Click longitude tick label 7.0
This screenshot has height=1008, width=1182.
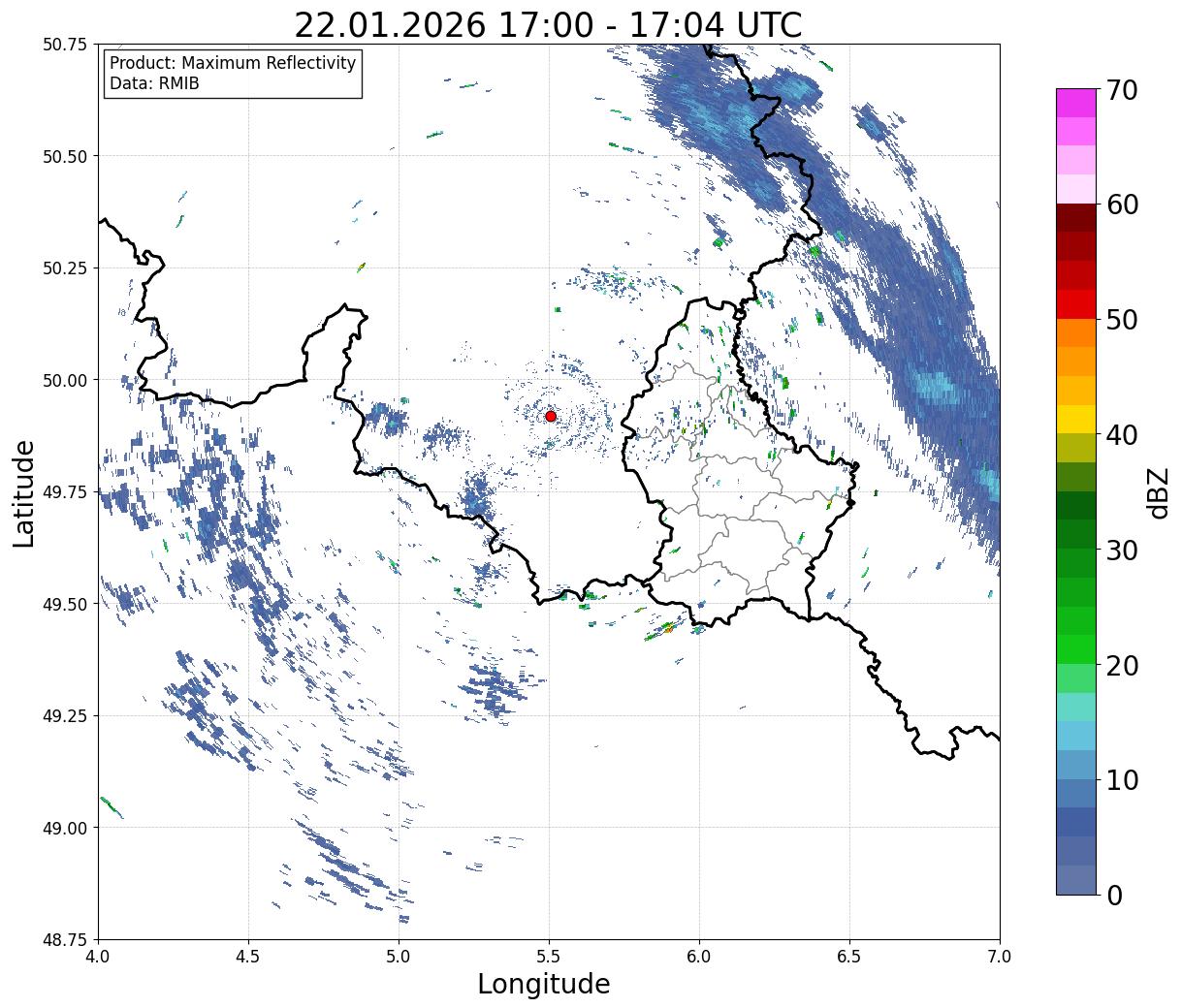tap(1000, 957)
